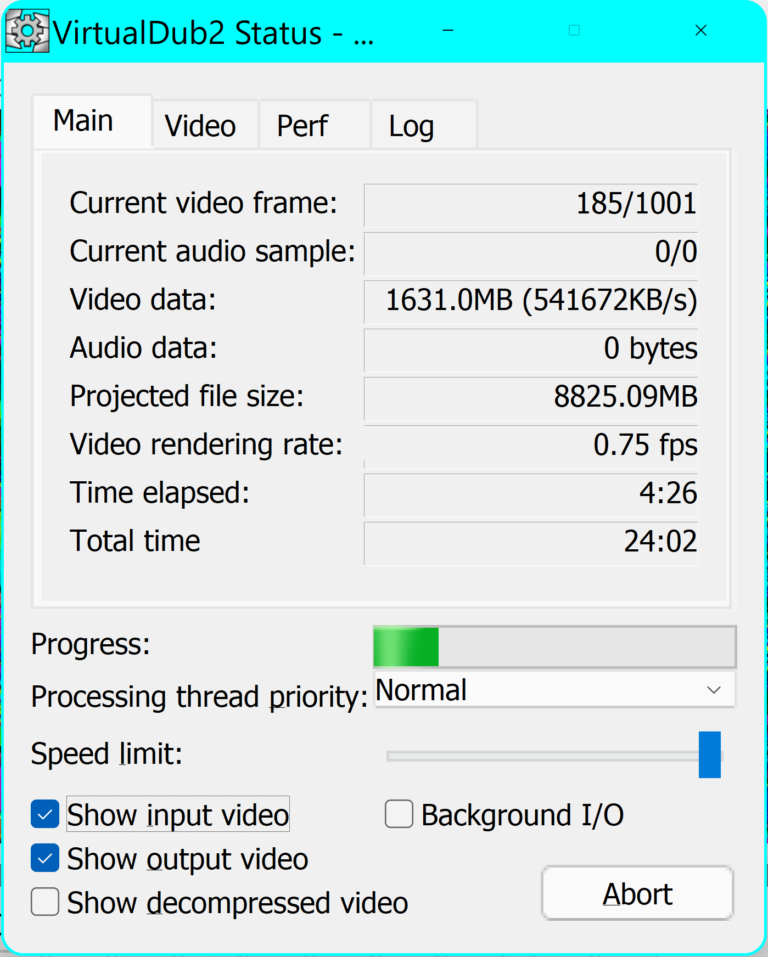Click the Video rendering rate value

[531, 445]
